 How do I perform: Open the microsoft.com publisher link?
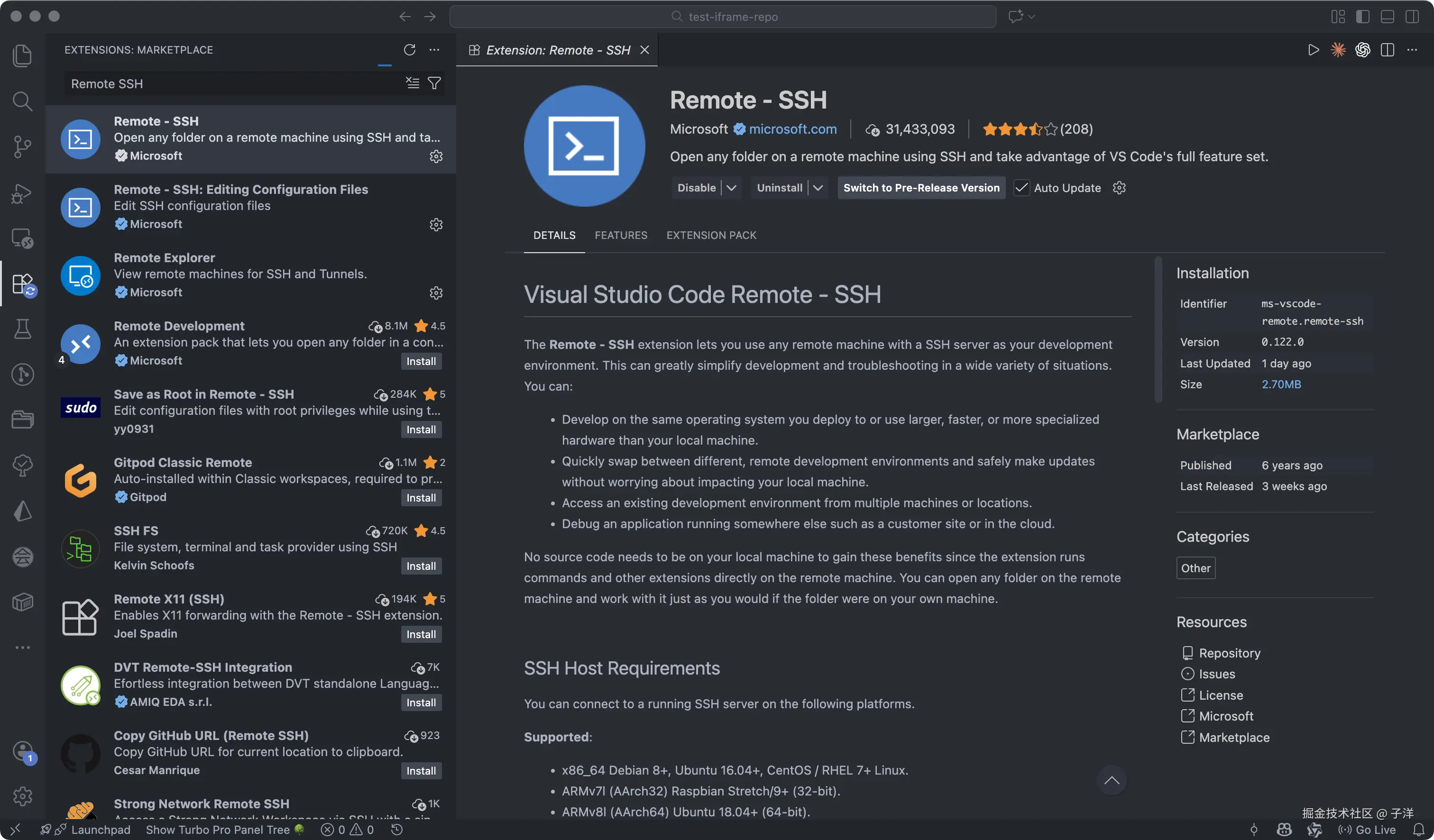[793, 129]
